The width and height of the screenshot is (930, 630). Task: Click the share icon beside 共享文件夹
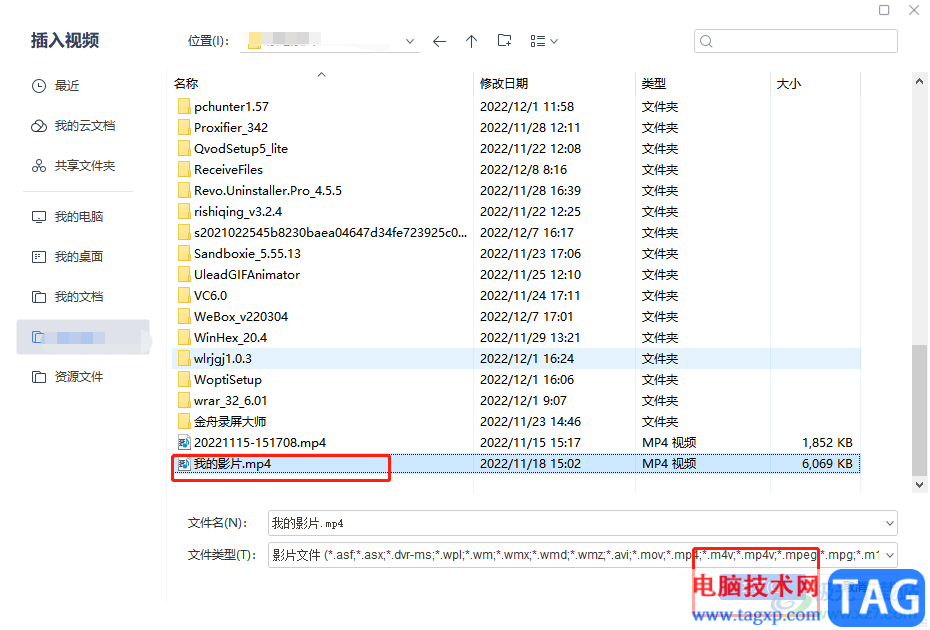coord(39,166)
